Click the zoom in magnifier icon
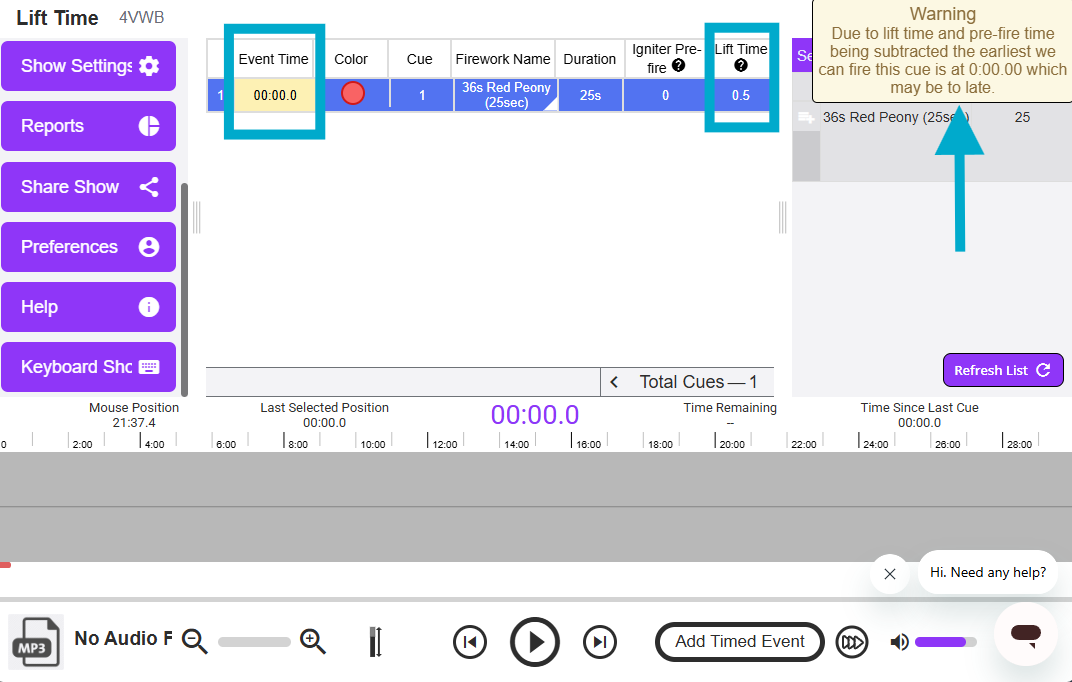The image size is (1072, 682). point(313,642)
